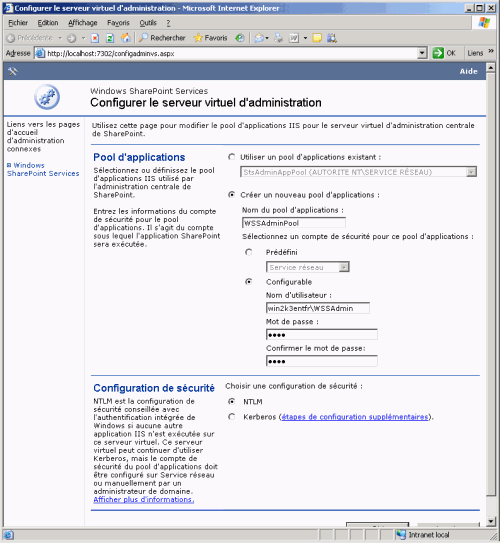Click the vertical scrollbar down arrow
500x543 pixels.
491,522
